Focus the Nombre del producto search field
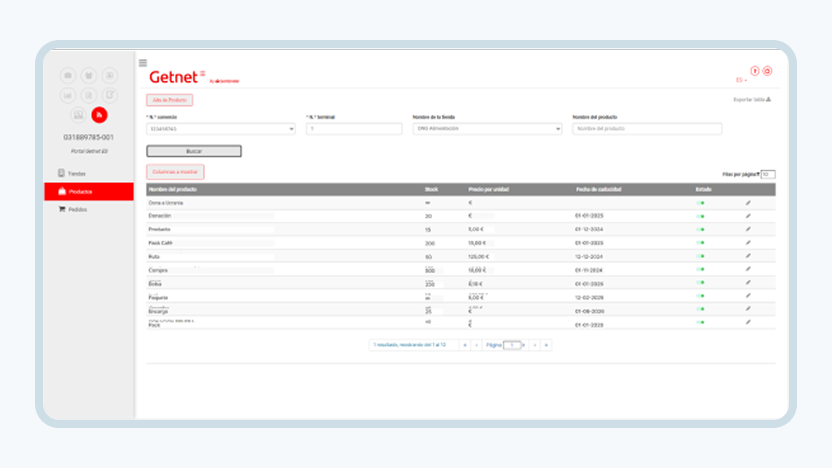The height and width of the screenshot is (468, 832). tap(647, 129)
